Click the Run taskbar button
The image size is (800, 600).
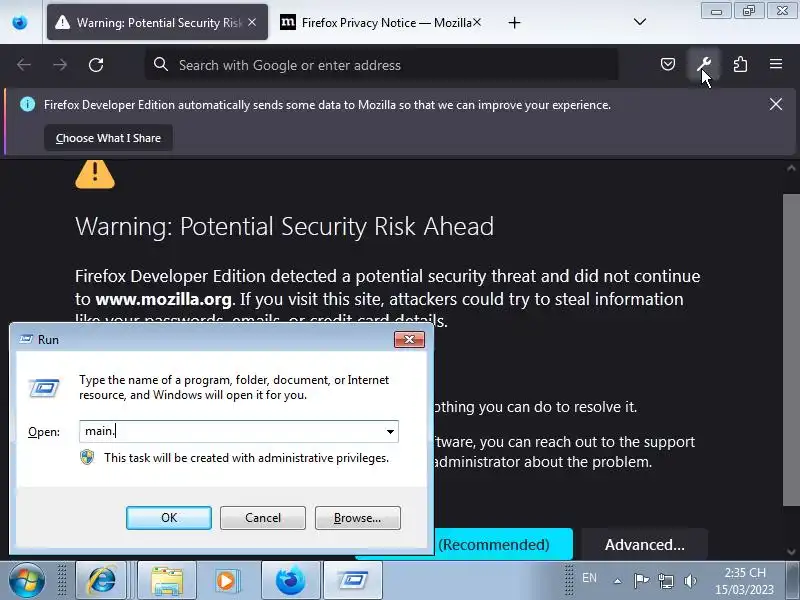[353, 581]
